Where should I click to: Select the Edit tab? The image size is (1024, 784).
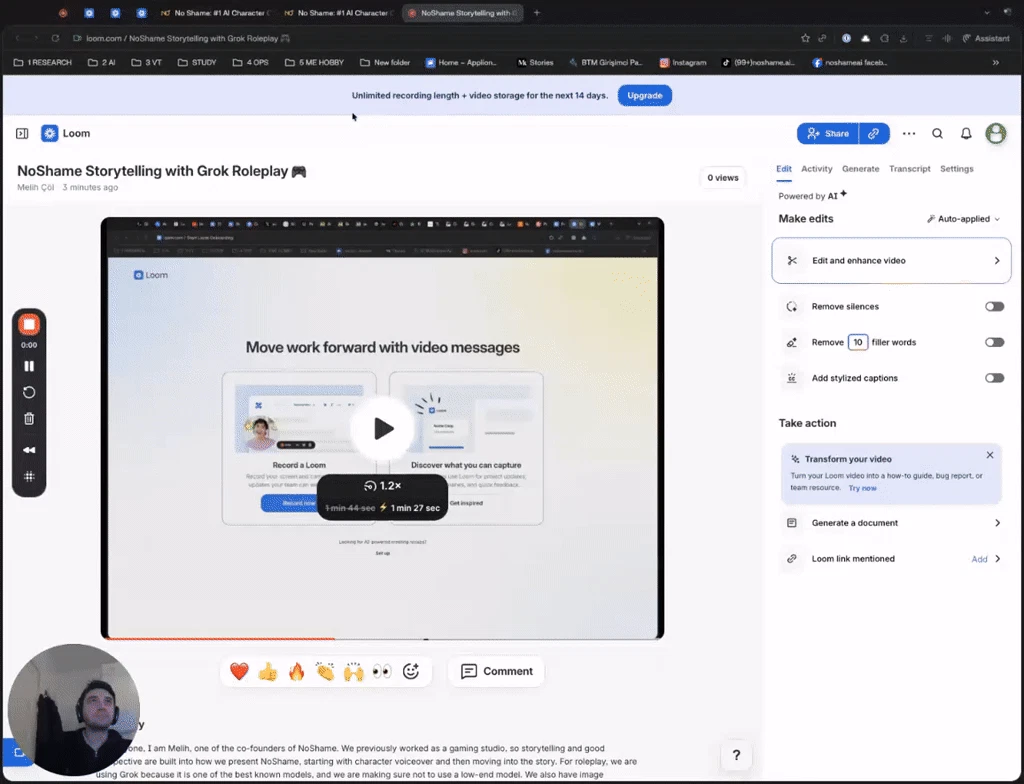coord(784,169)
